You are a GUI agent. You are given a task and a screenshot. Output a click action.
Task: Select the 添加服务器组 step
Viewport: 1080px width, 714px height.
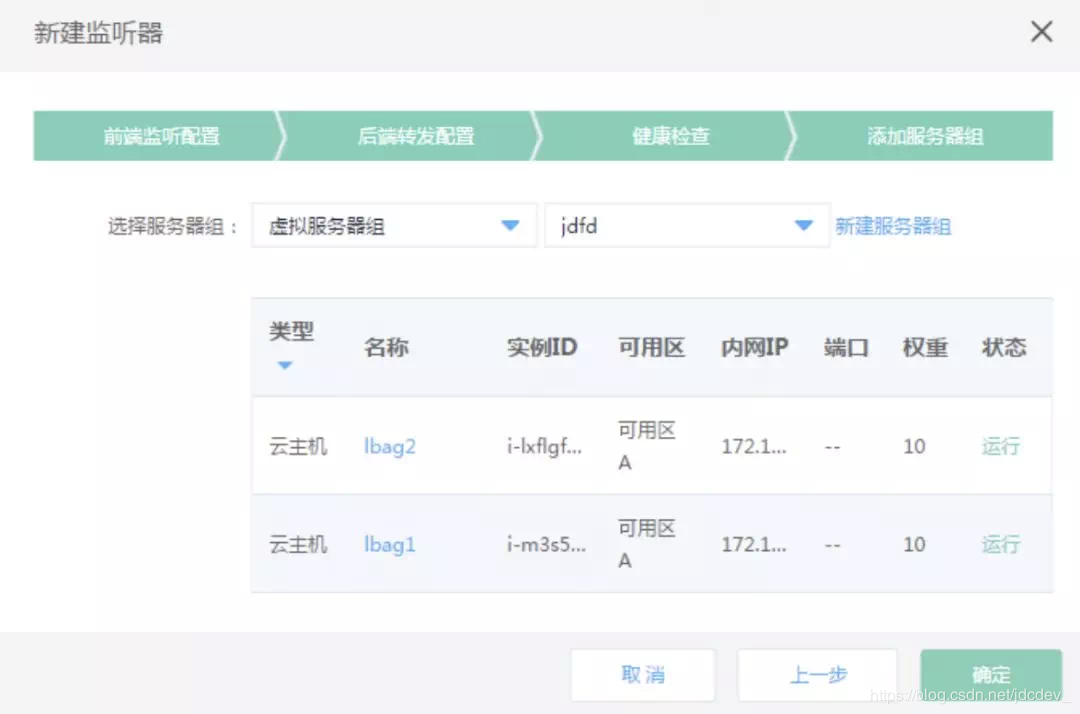pos(920,136)
